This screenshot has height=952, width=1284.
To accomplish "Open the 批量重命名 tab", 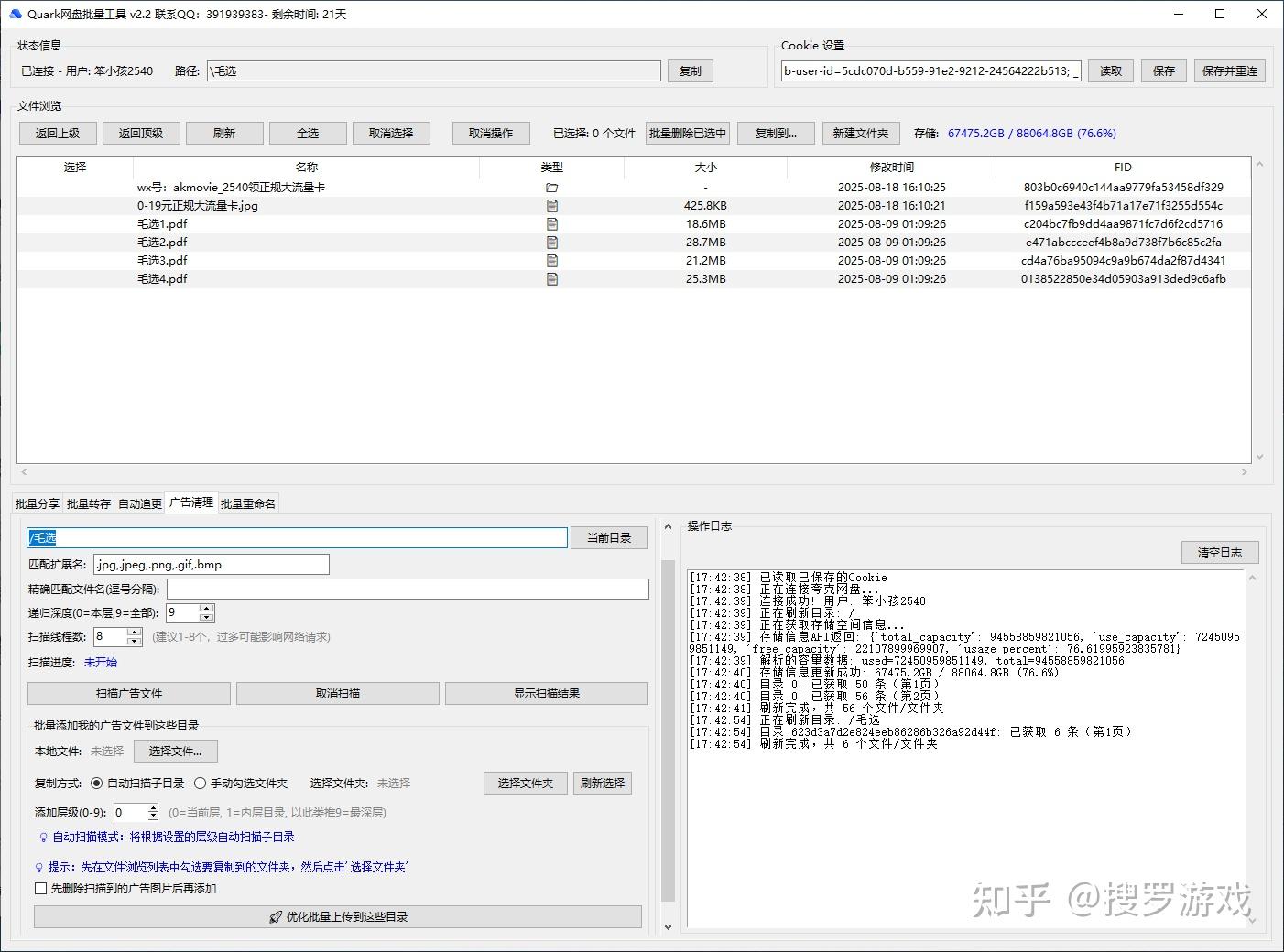I will [x=247, y=503].
